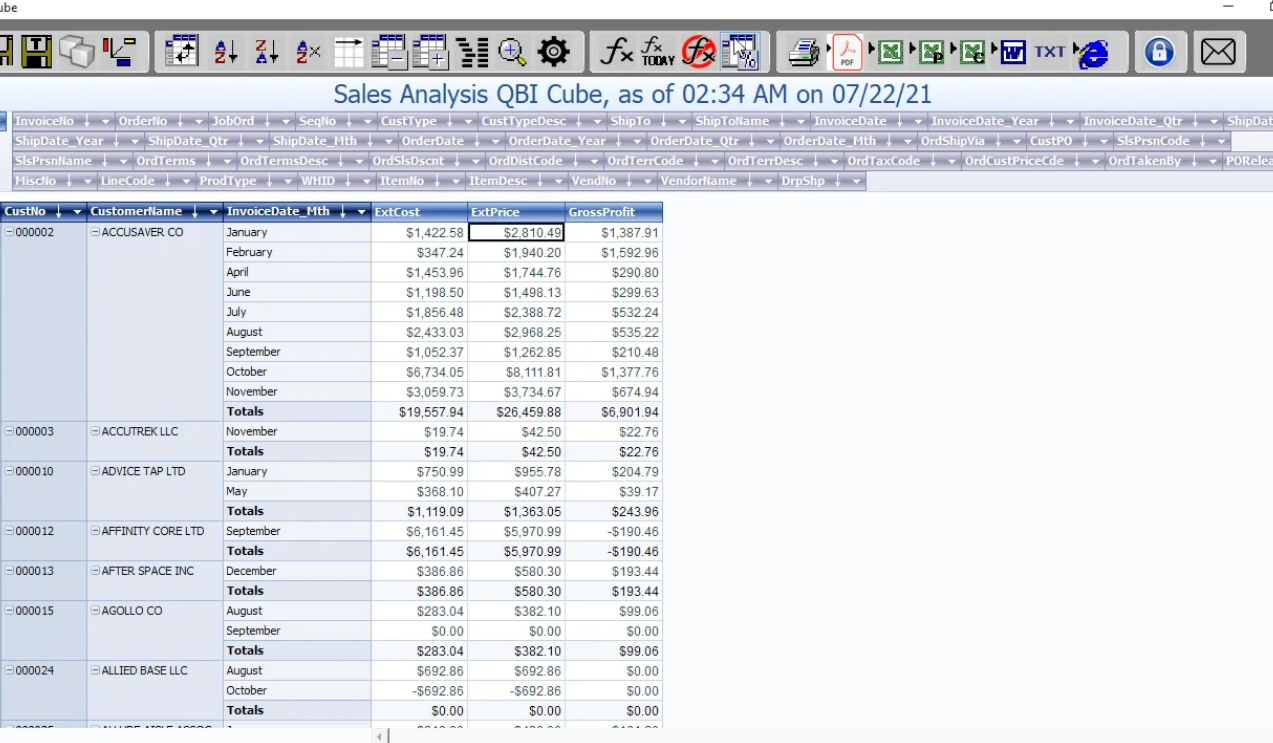The height and width of the screenshot is (743, 1273).
Task: Open the CustomerName column filter dropdown
Action: click(x=212, y=212)
